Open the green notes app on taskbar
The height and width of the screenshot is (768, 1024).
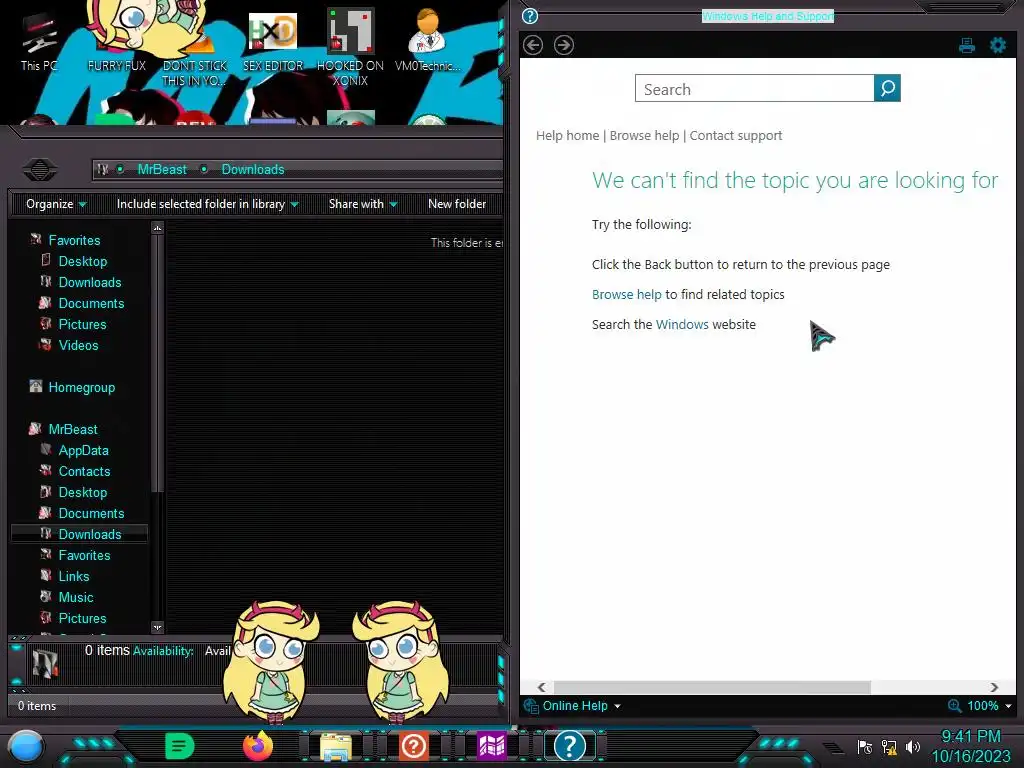click(x=180, y=745)
